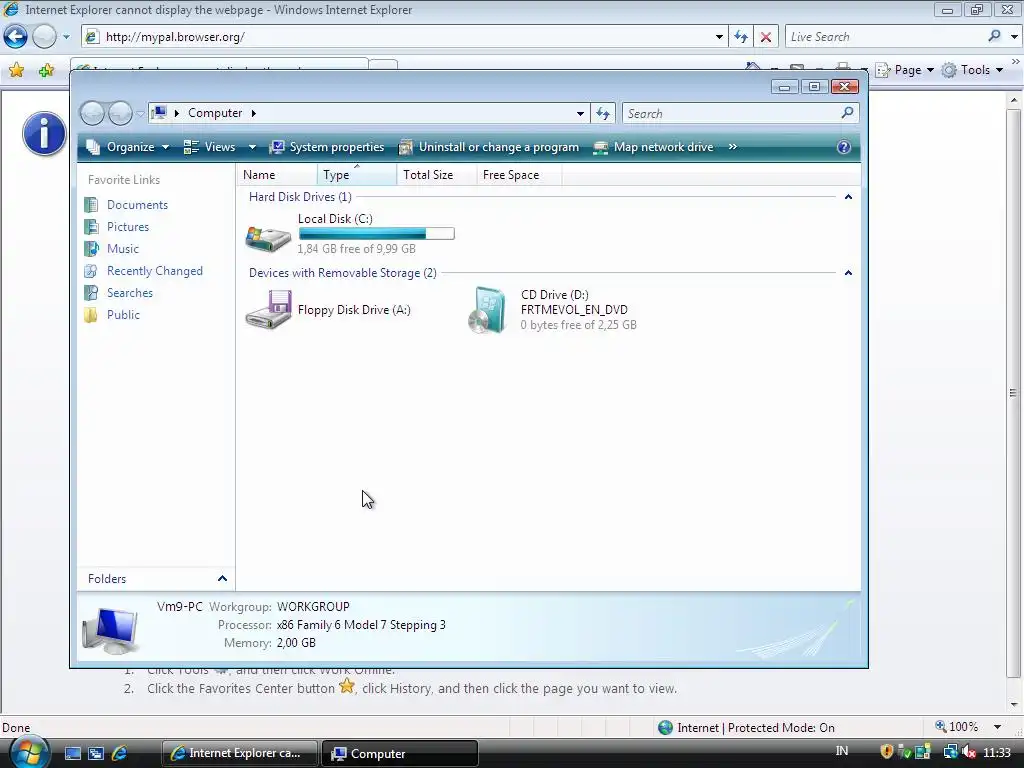The height and width of the screenshot is (768, 1024).
Task: Sort by the Type column header
Action: point(357,174)
